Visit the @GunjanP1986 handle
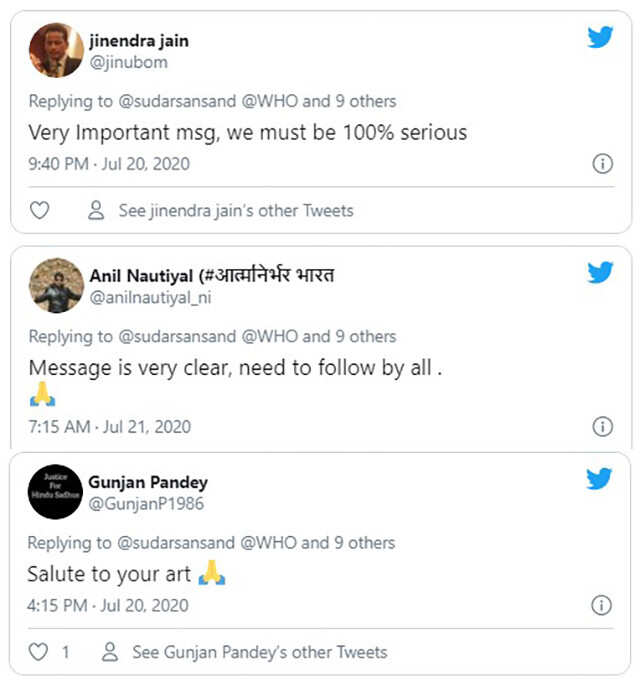The image size is (640, 687). [x=146, y=504]
